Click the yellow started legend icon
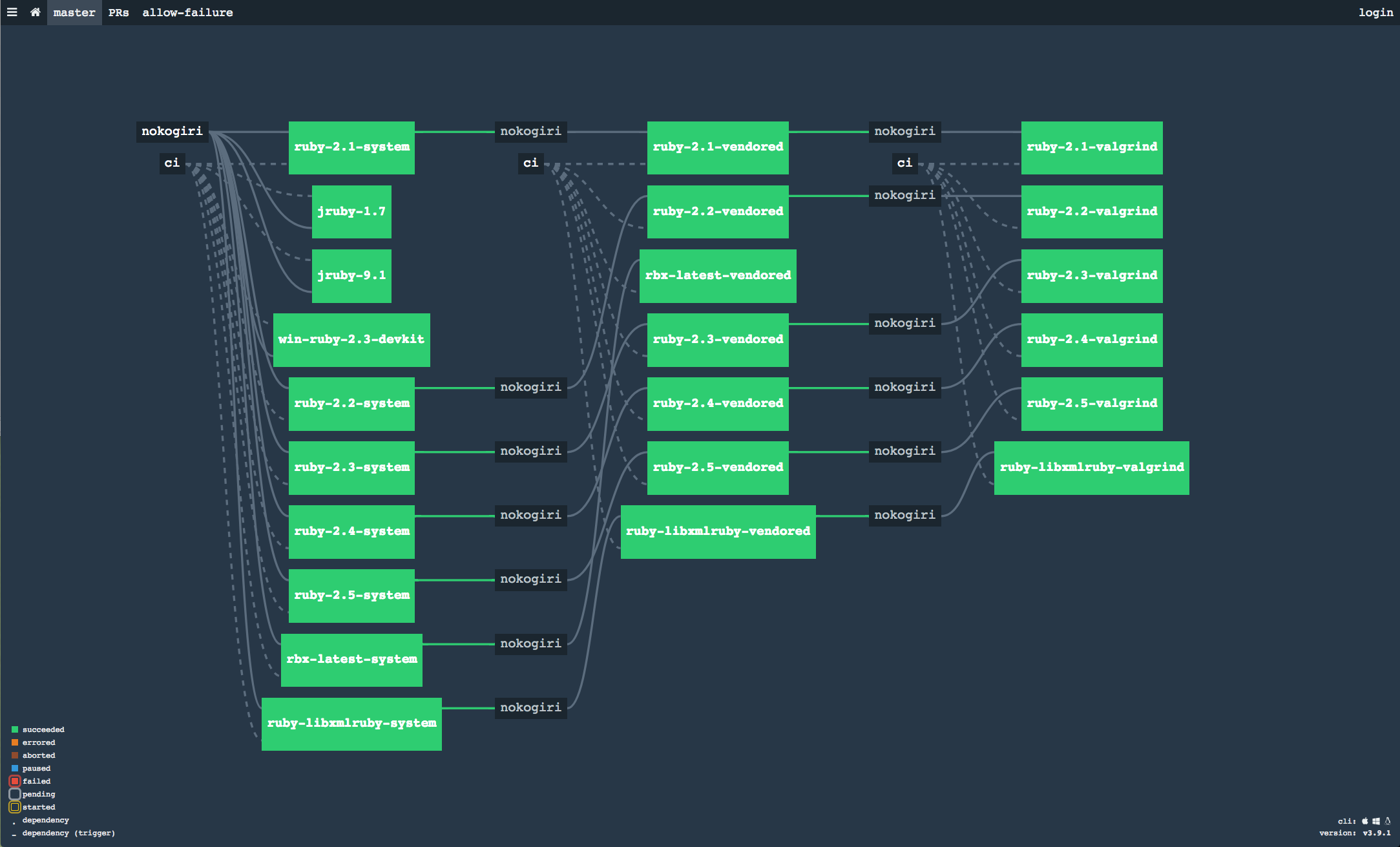The width and height of the screenshot is (1400, 847). tap(15, 807)
